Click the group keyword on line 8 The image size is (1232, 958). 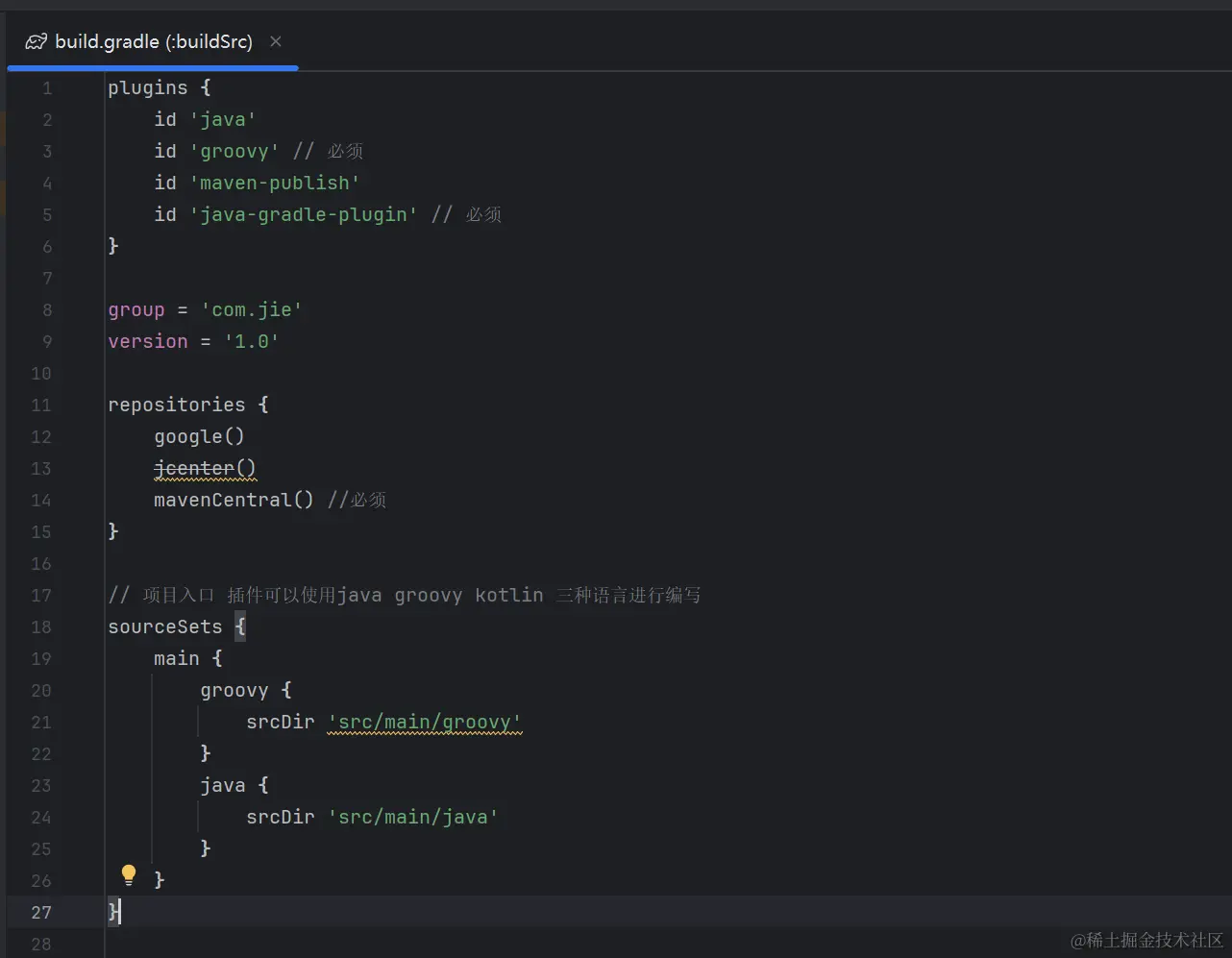point(136,309)
